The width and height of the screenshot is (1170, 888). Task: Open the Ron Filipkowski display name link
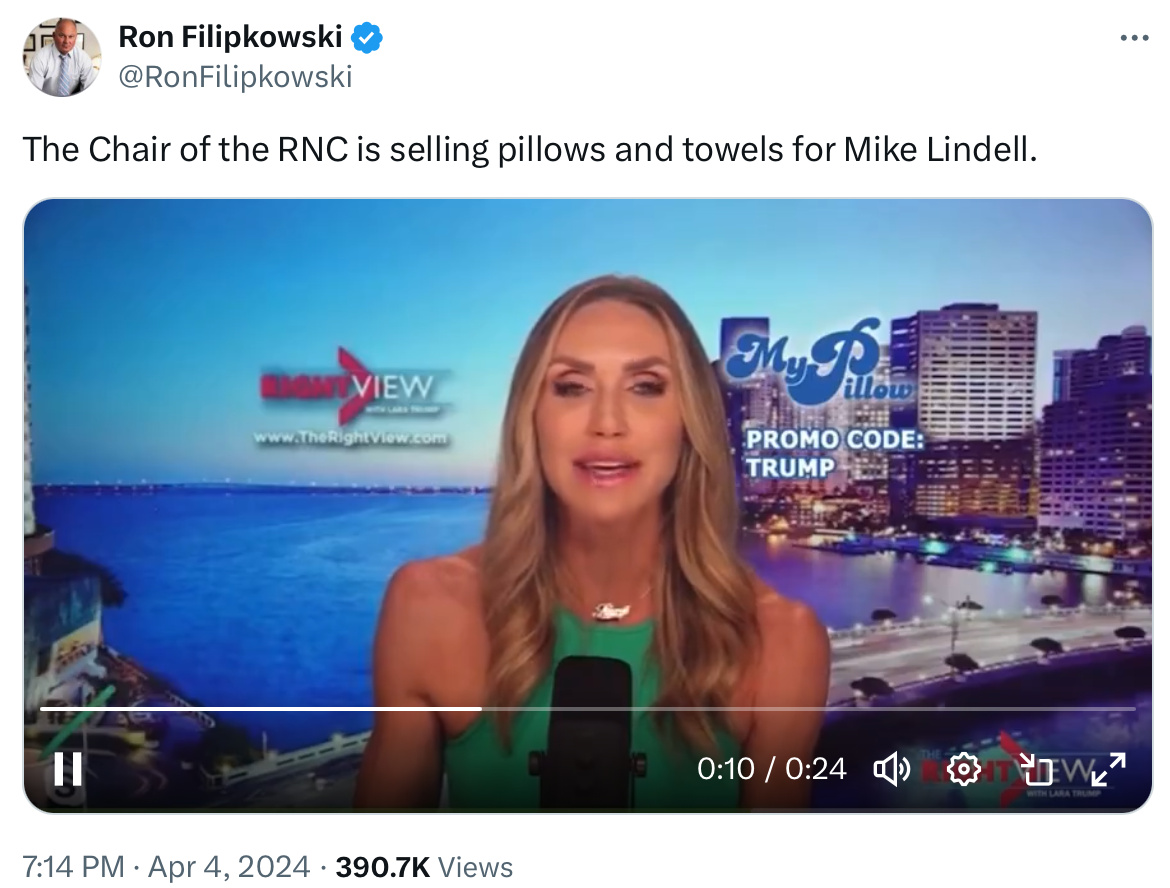[x=230, y=37]
